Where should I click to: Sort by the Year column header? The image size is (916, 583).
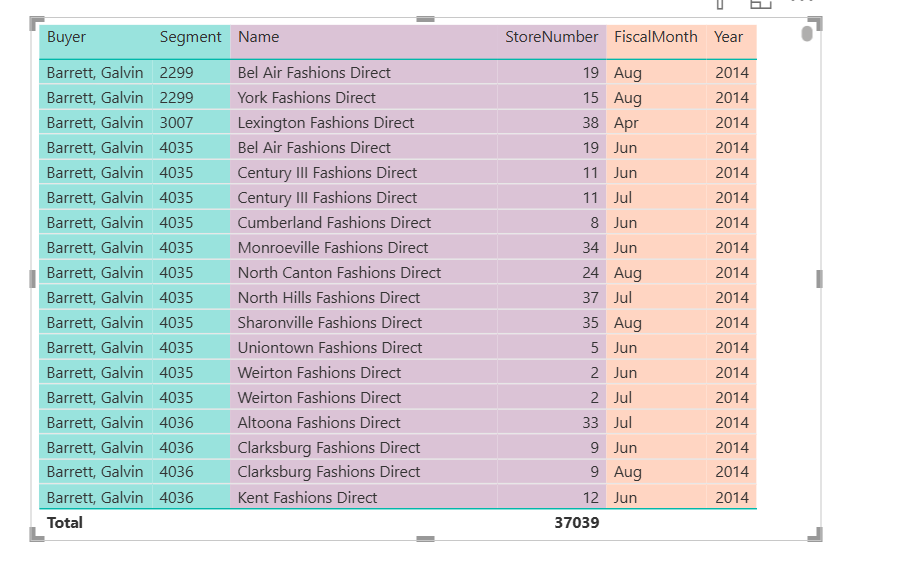[728, 37]
